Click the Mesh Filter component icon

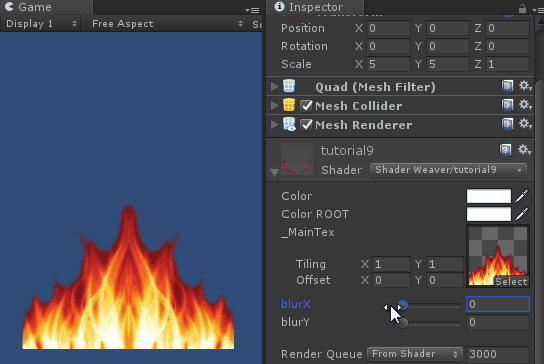(289, 86)
